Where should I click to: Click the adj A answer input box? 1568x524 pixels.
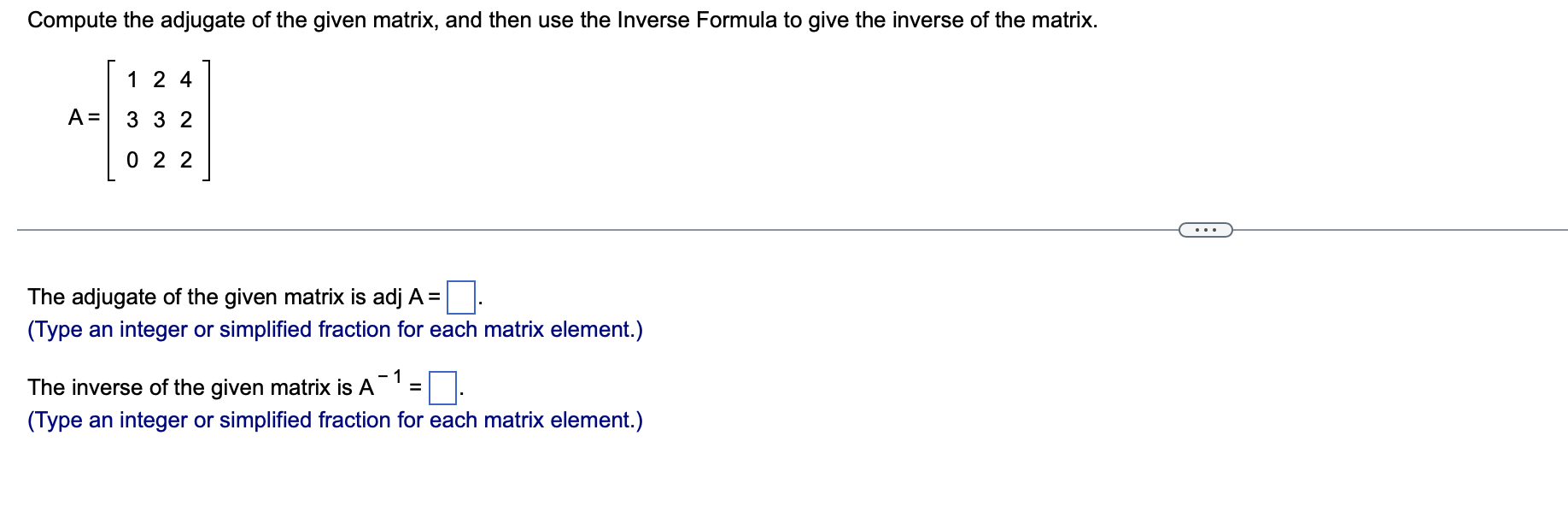pyautogui.click(x=461, y=297)
